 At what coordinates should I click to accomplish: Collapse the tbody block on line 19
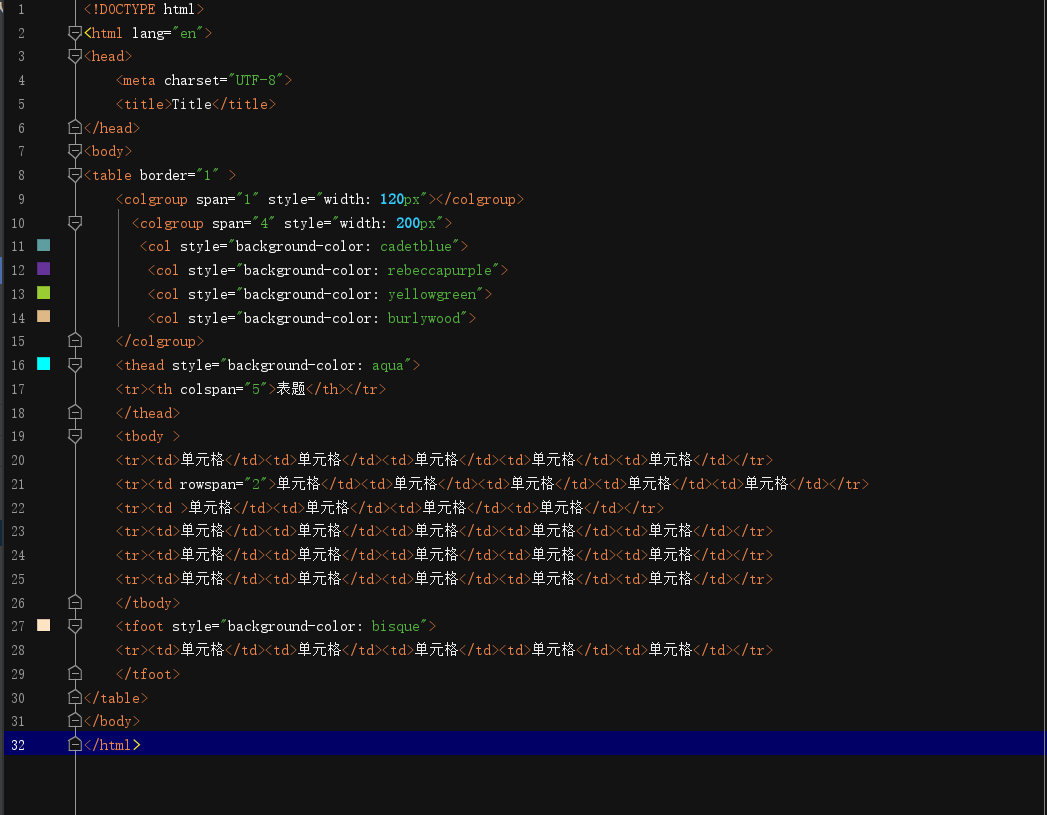coord(75,437)
